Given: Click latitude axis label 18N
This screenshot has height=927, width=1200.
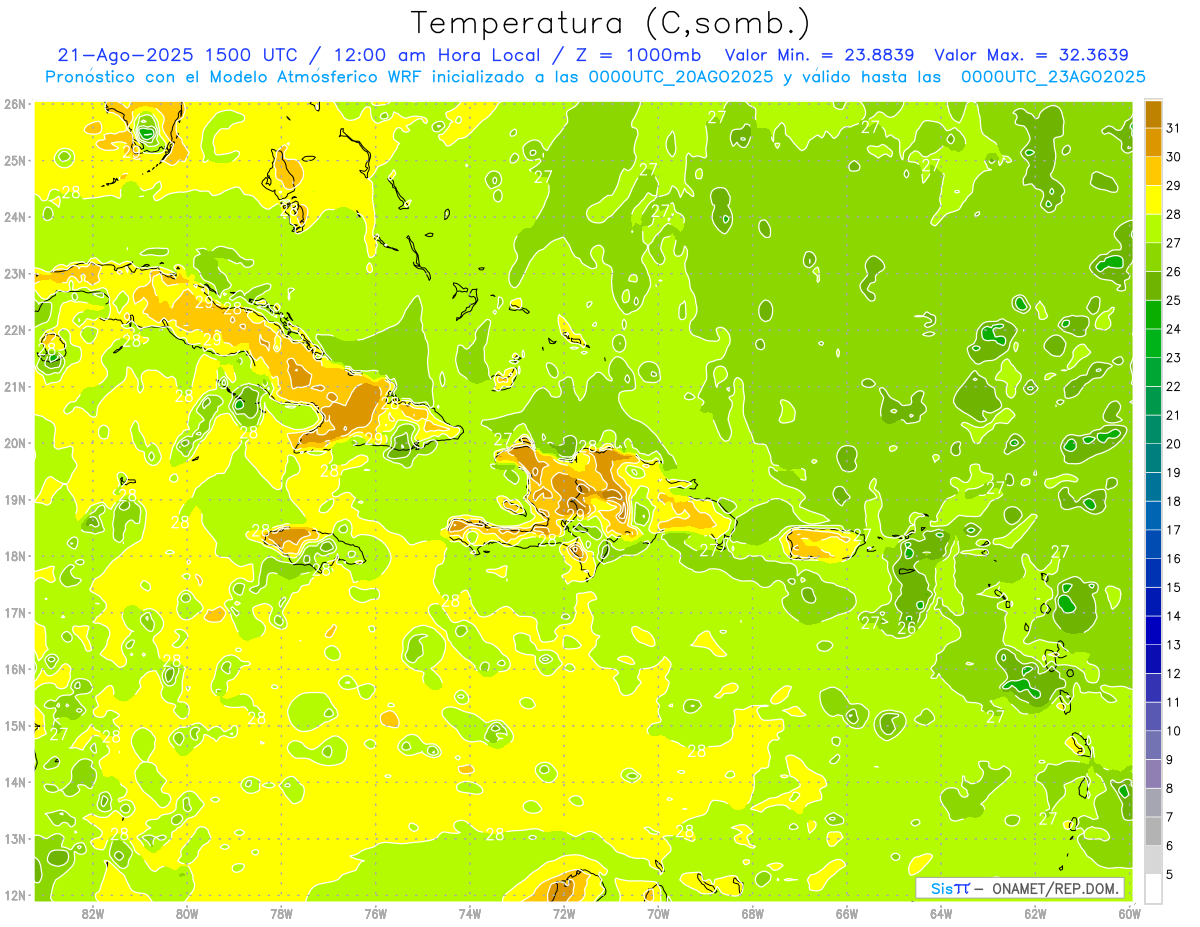Looking at the screenshot, I should coord(14,556).
